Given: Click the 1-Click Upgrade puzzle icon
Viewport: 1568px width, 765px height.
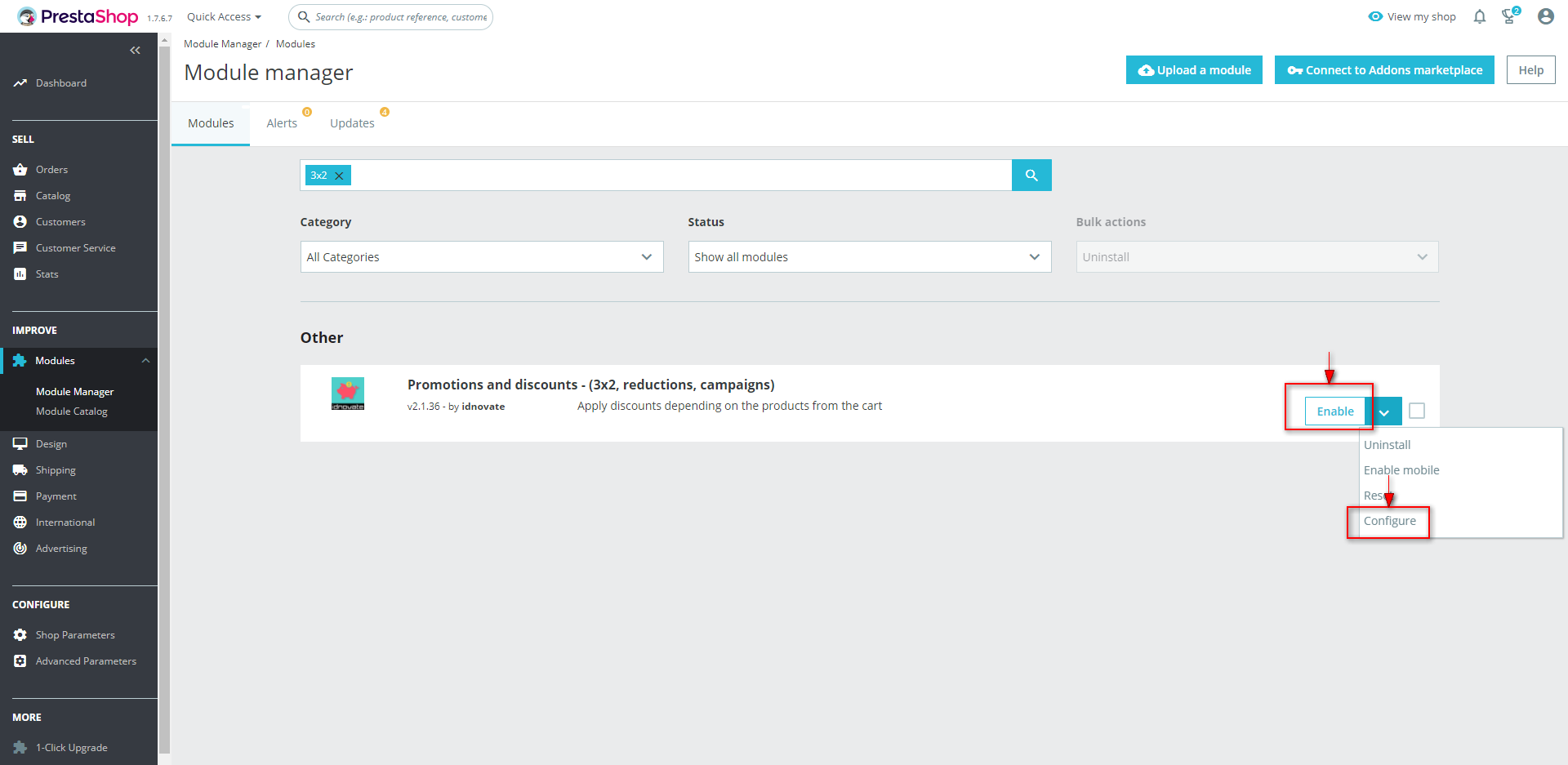Looking at the screenshot, I should click(x=20, y=748).
